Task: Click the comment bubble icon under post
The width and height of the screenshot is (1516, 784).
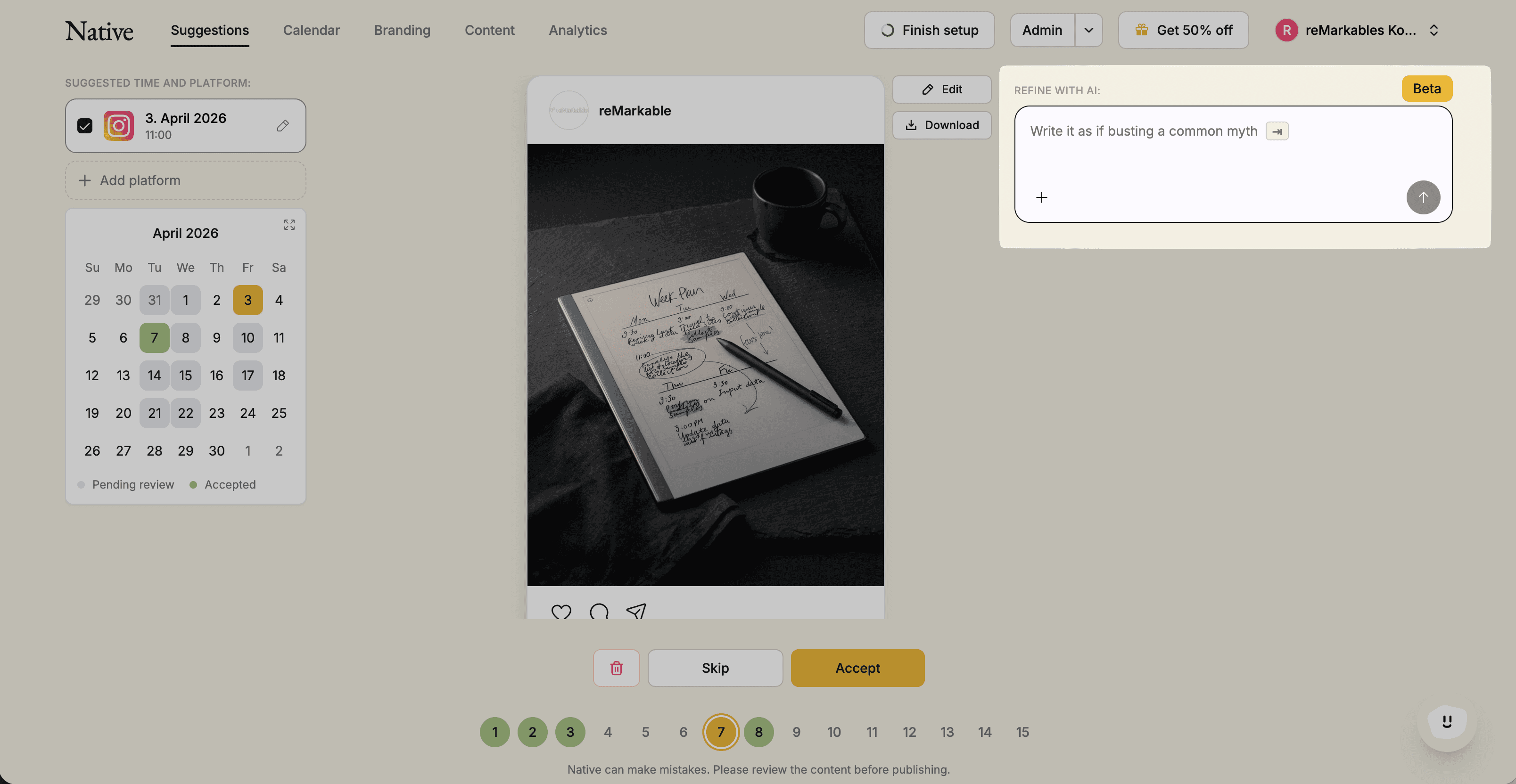Action: [599, 612]
